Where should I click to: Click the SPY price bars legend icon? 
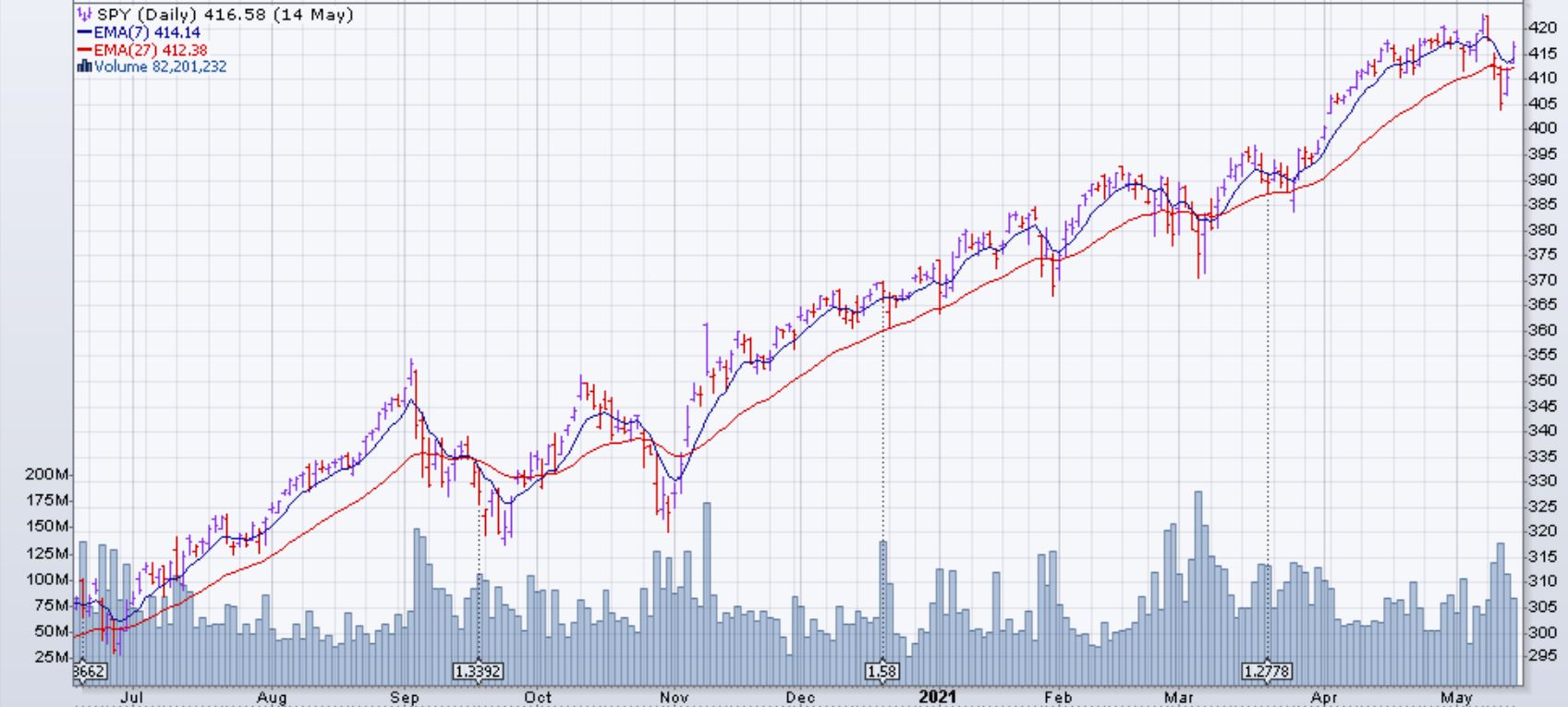tap(85, 15)
